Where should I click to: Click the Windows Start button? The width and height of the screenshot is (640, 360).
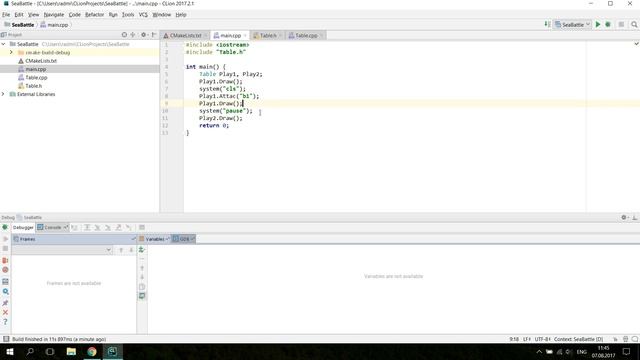click(10, 351)
